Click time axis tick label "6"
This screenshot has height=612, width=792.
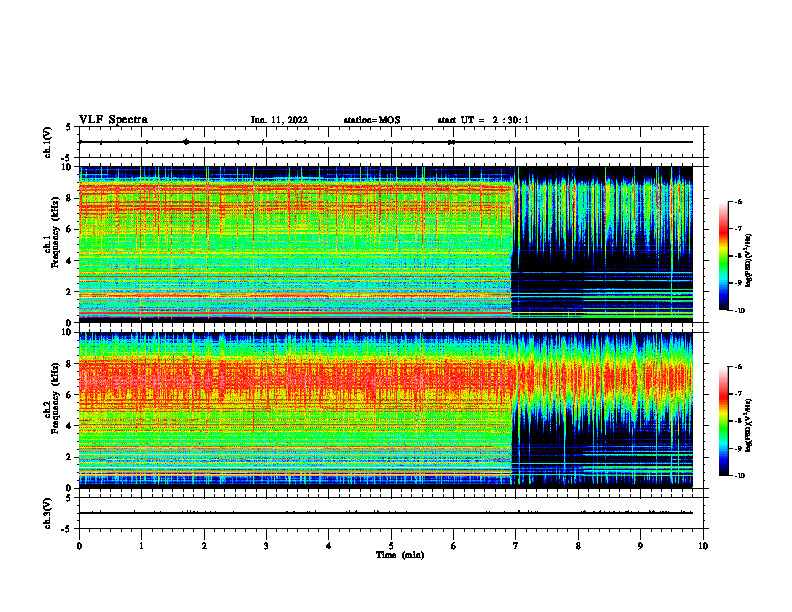453,546
